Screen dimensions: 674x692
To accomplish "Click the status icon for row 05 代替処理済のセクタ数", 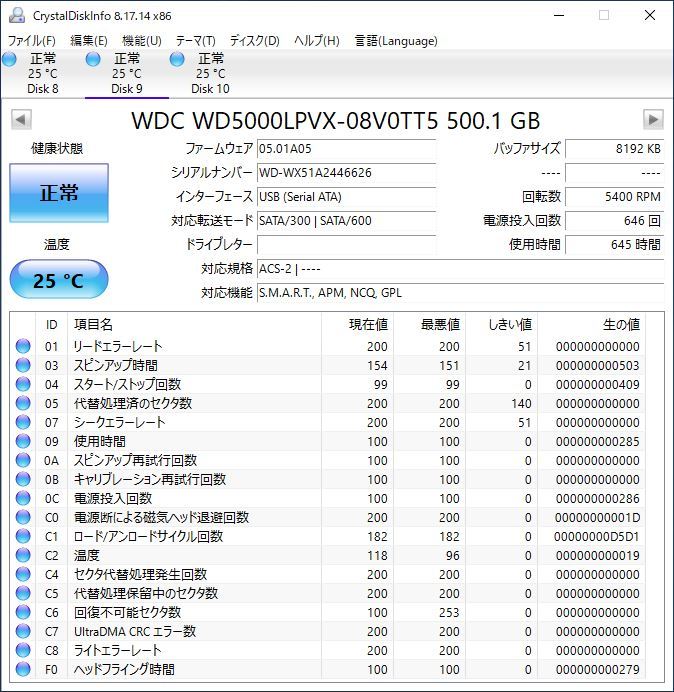I will [23, 403].
